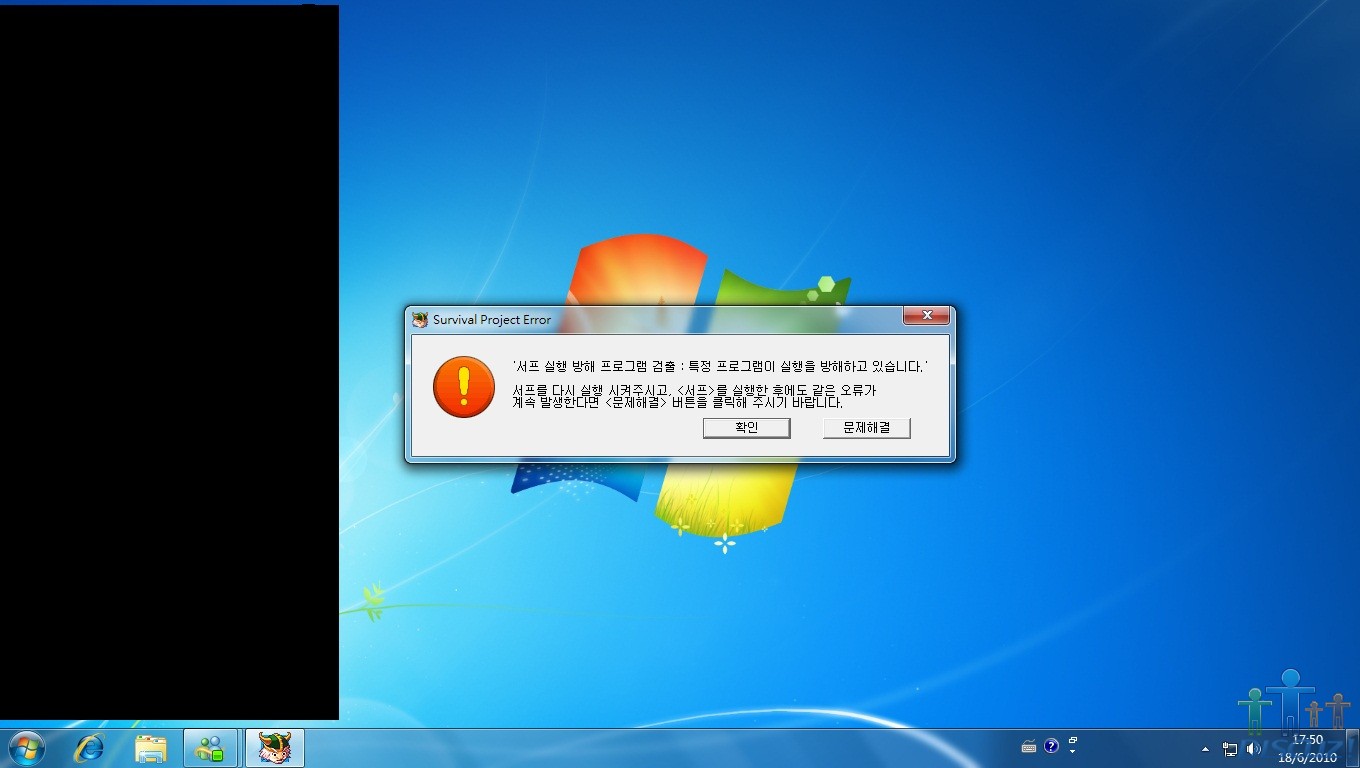The image size is (1360, 768).
Task: Launch Internet Explorer from the taskbar
Action: [90, 748]
